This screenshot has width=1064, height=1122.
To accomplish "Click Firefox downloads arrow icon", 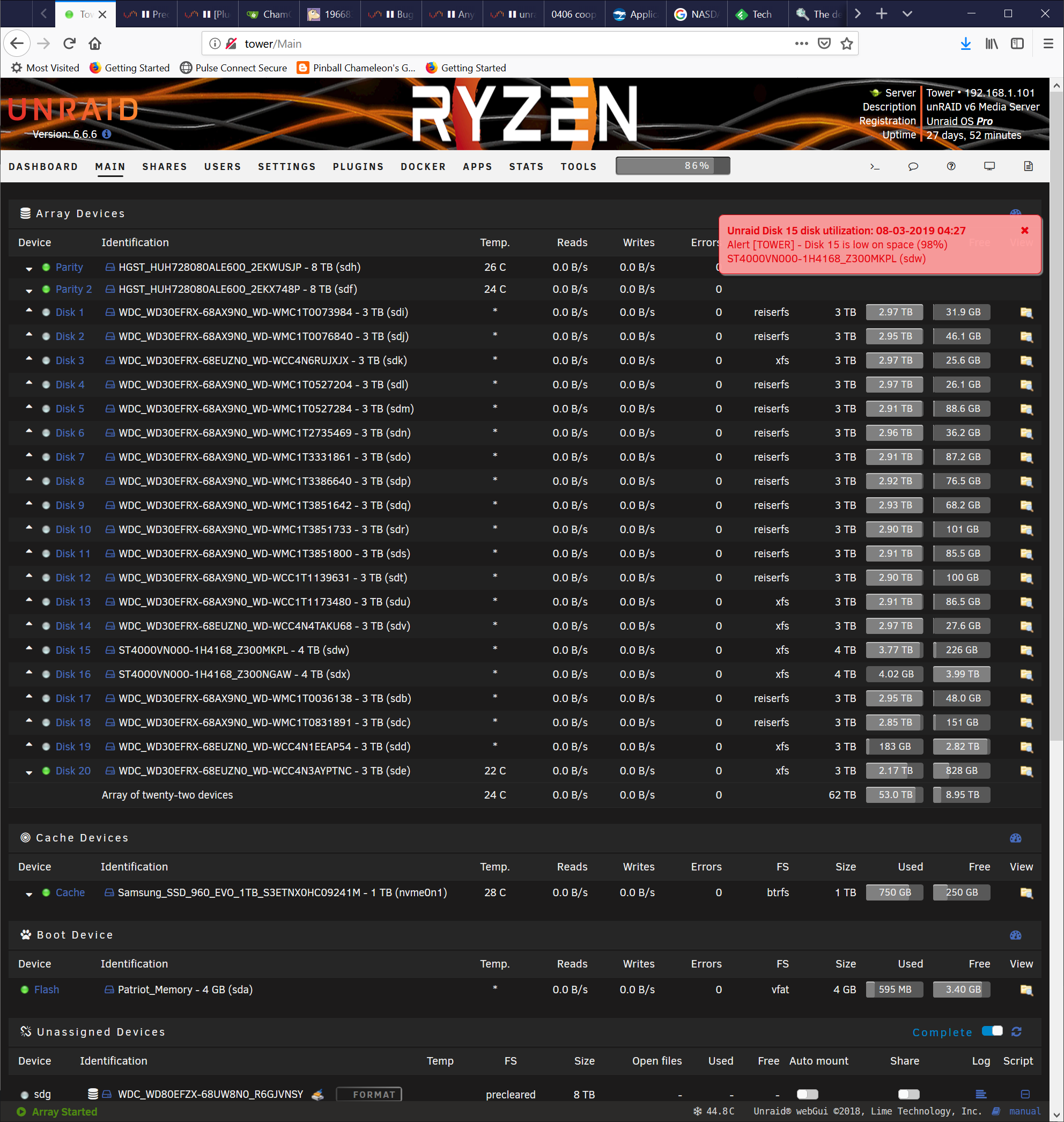I will tap(965, 43).
